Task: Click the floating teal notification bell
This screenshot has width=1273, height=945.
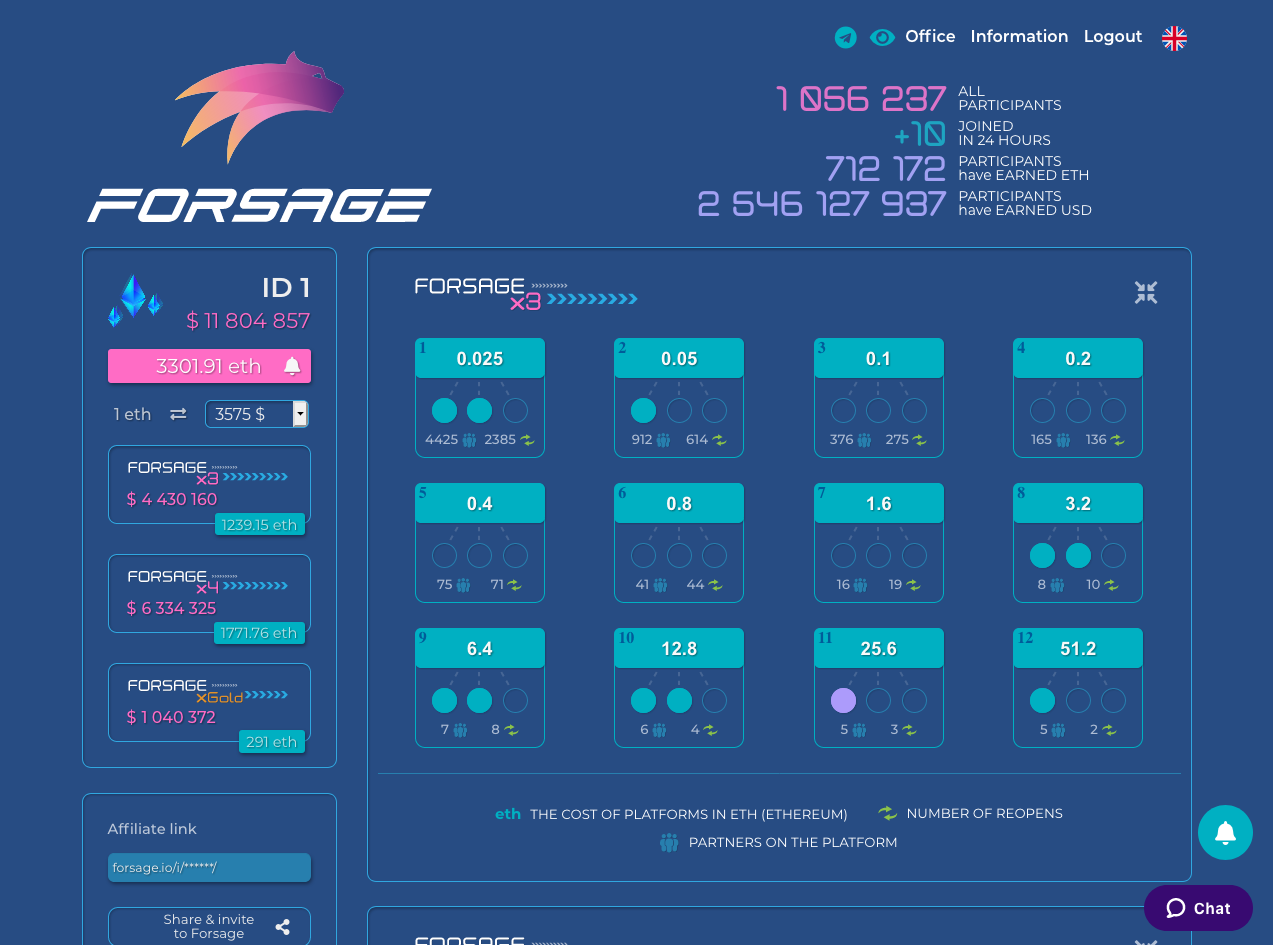Action: 1225,832
